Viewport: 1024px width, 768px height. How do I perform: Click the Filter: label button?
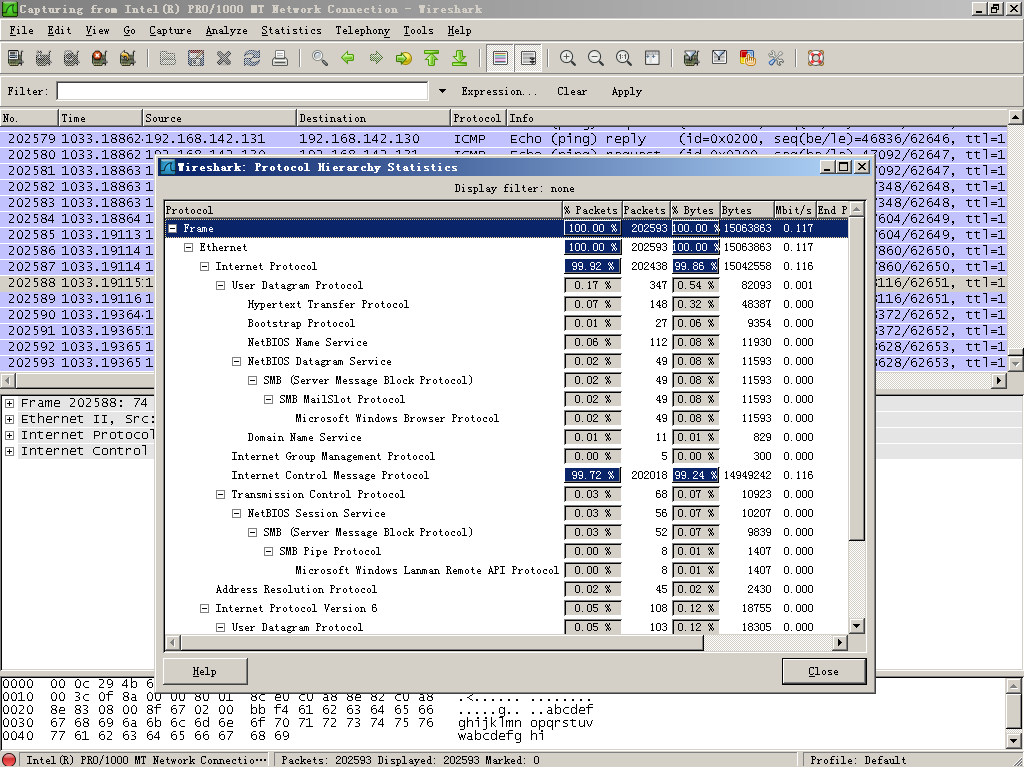point(28,91)
